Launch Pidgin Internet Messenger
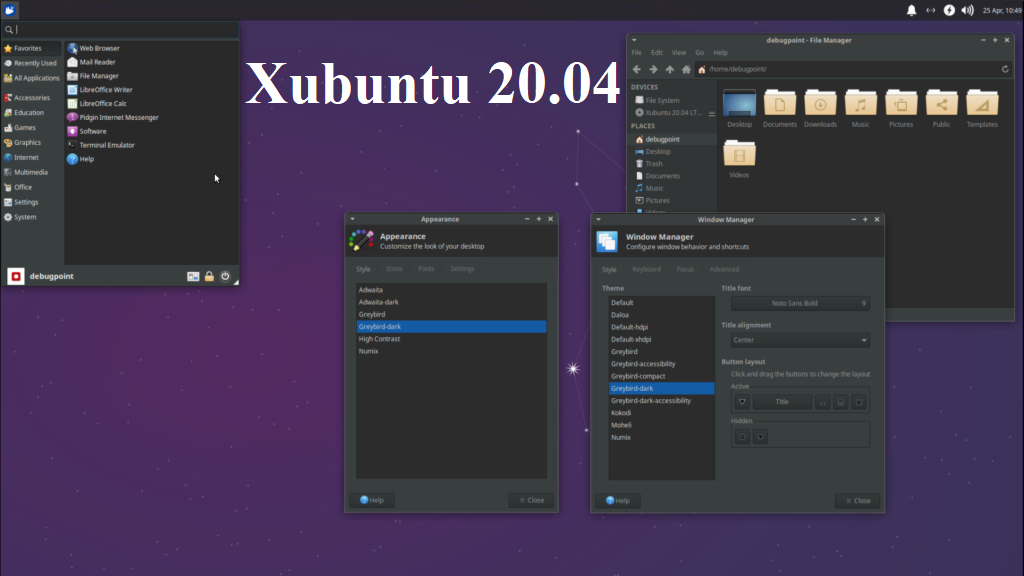Image resolution: width=1024 pixels, height=576 pixels. click(x=113, y=118)
